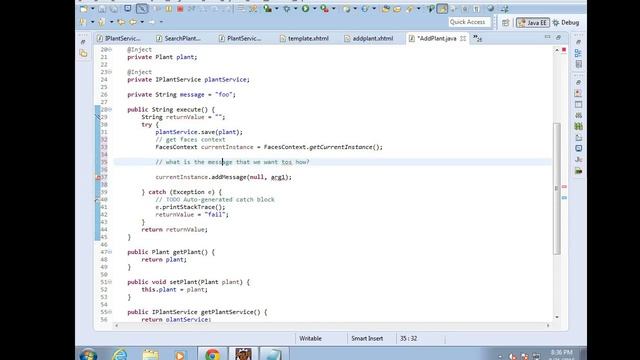640x360 pixels.
Task: Click the Open Type toolbar icon
Action: pos(386,9)
